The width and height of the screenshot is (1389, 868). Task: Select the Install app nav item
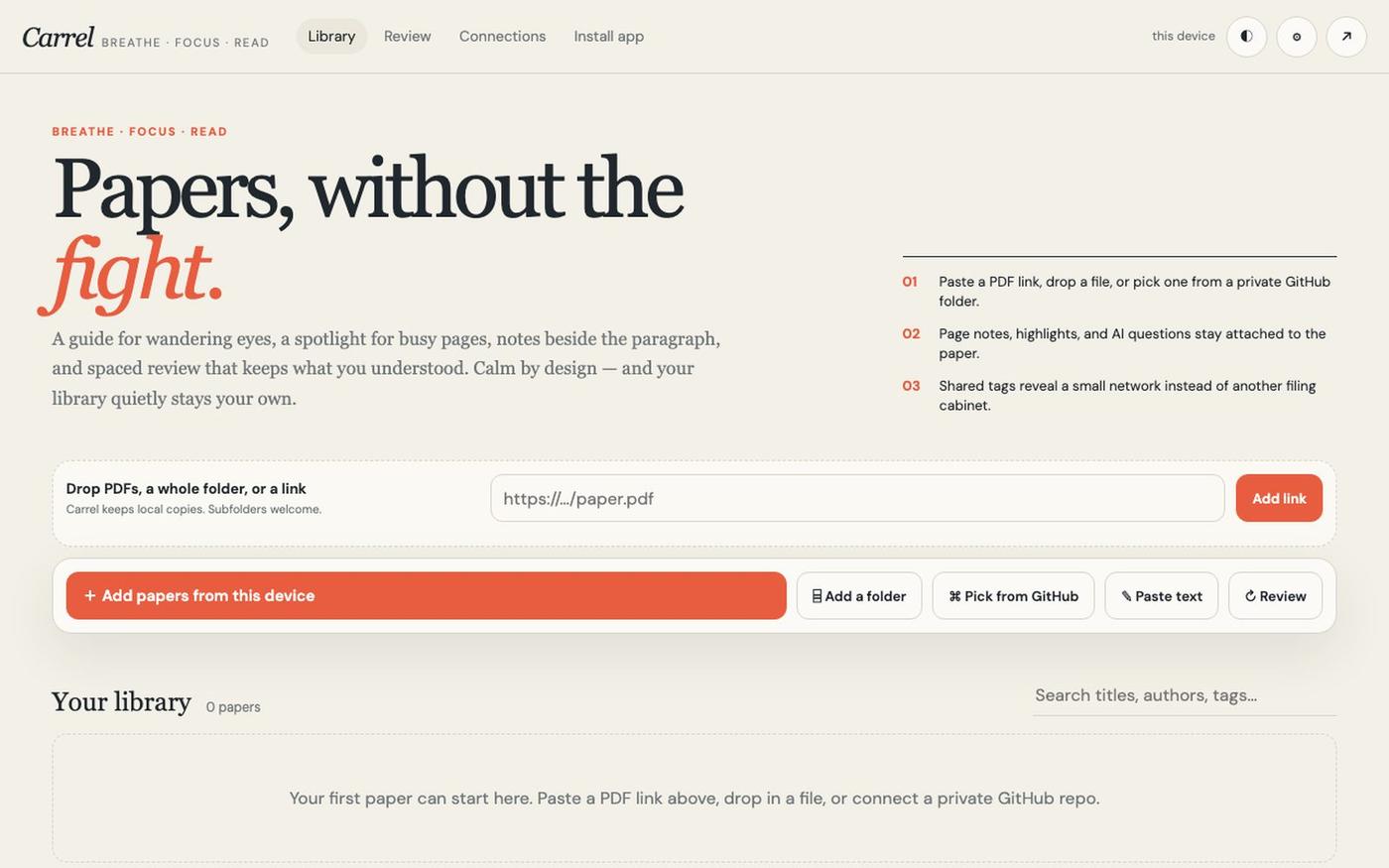coord(609,37)
